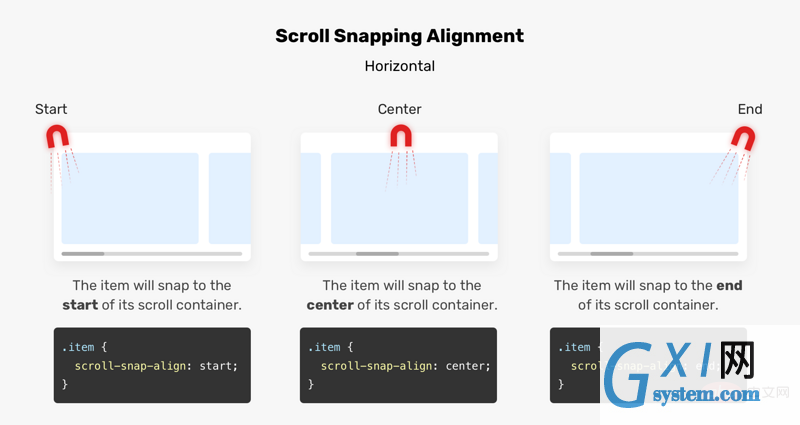Click the red magnet icon under End
The height and width of the screenshot is (425, 800).
tap(743, 139)
